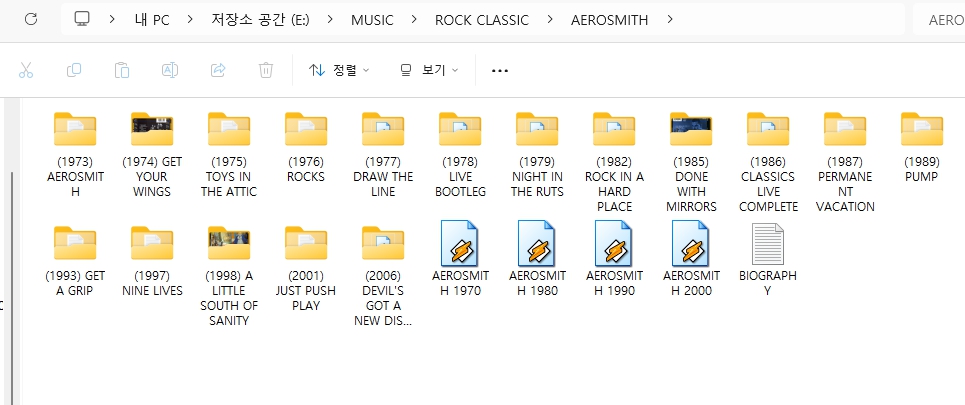965x405 pixels.
Task: Click the Copy icon in toolbar
Action: (74, 70)
